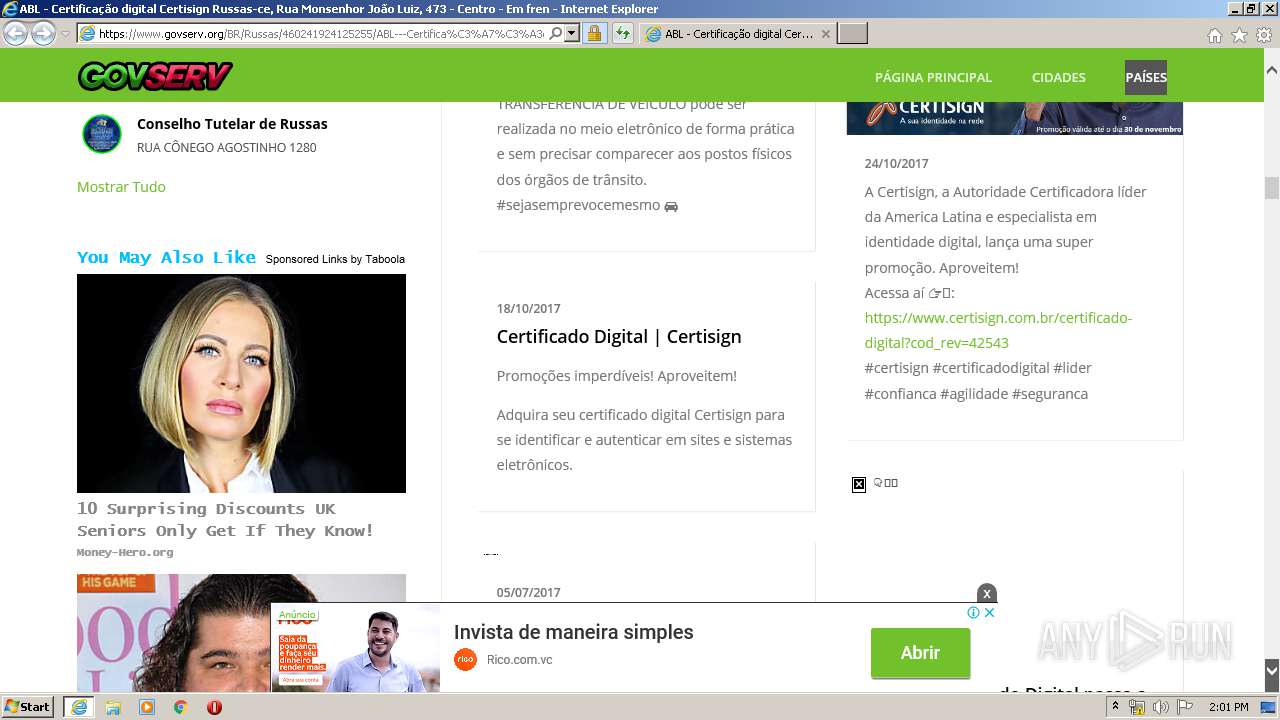This screenshot has height=720, width=1280.
Task: Open Invista de maneira simples ad headline
Action: [x=573, y=632]
